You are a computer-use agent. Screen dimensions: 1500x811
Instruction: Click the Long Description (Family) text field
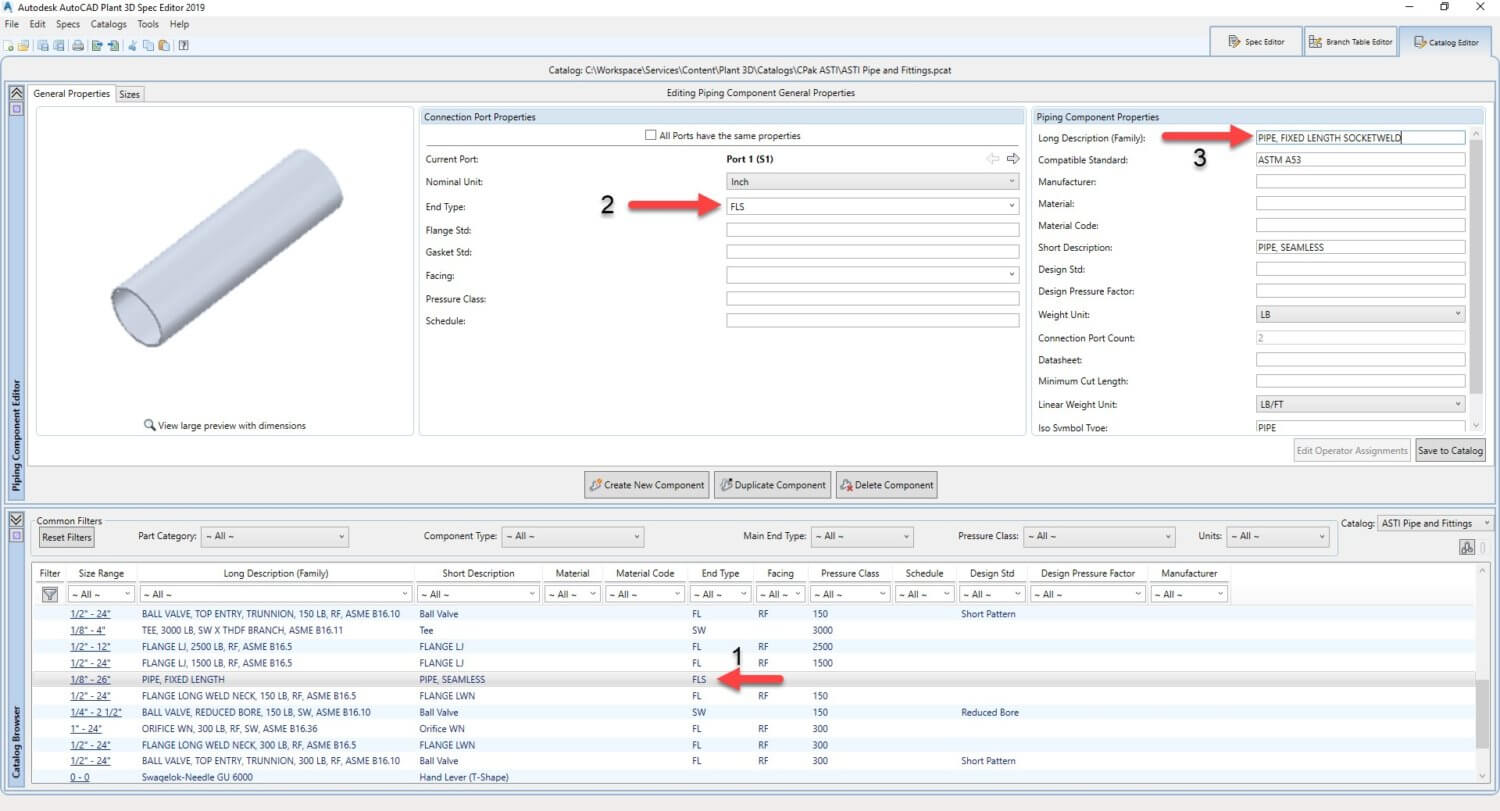[1359, 138]
